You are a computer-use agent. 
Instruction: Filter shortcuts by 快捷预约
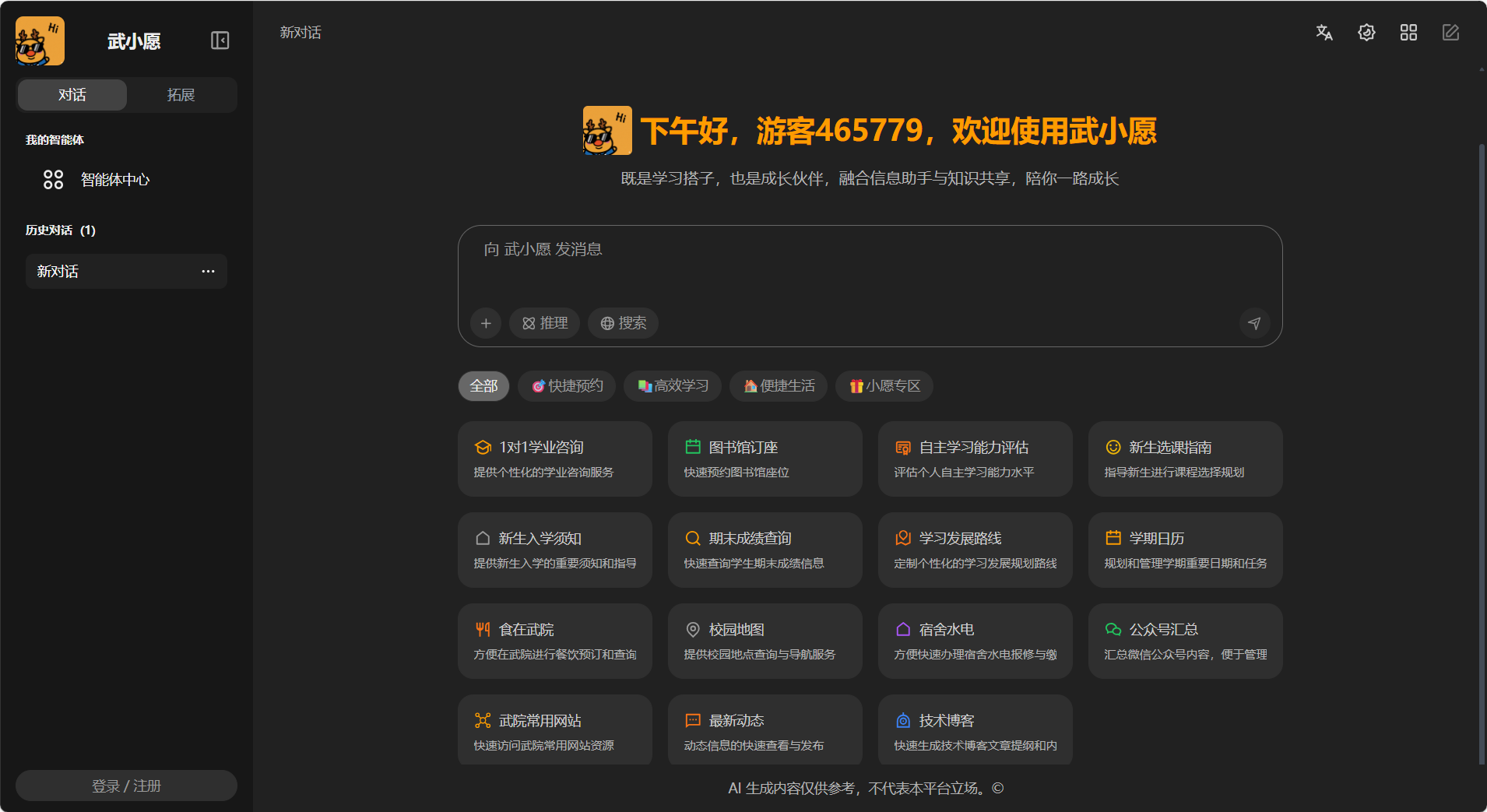(x=567, y=386)
